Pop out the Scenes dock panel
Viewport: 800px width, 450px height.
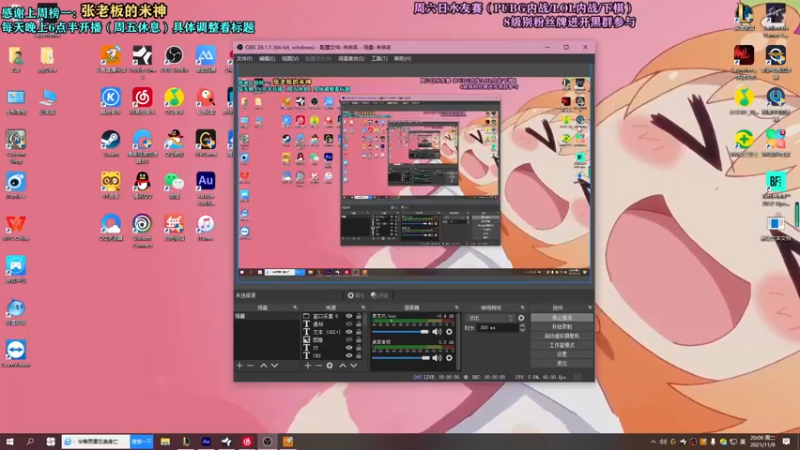pos(295,308)
